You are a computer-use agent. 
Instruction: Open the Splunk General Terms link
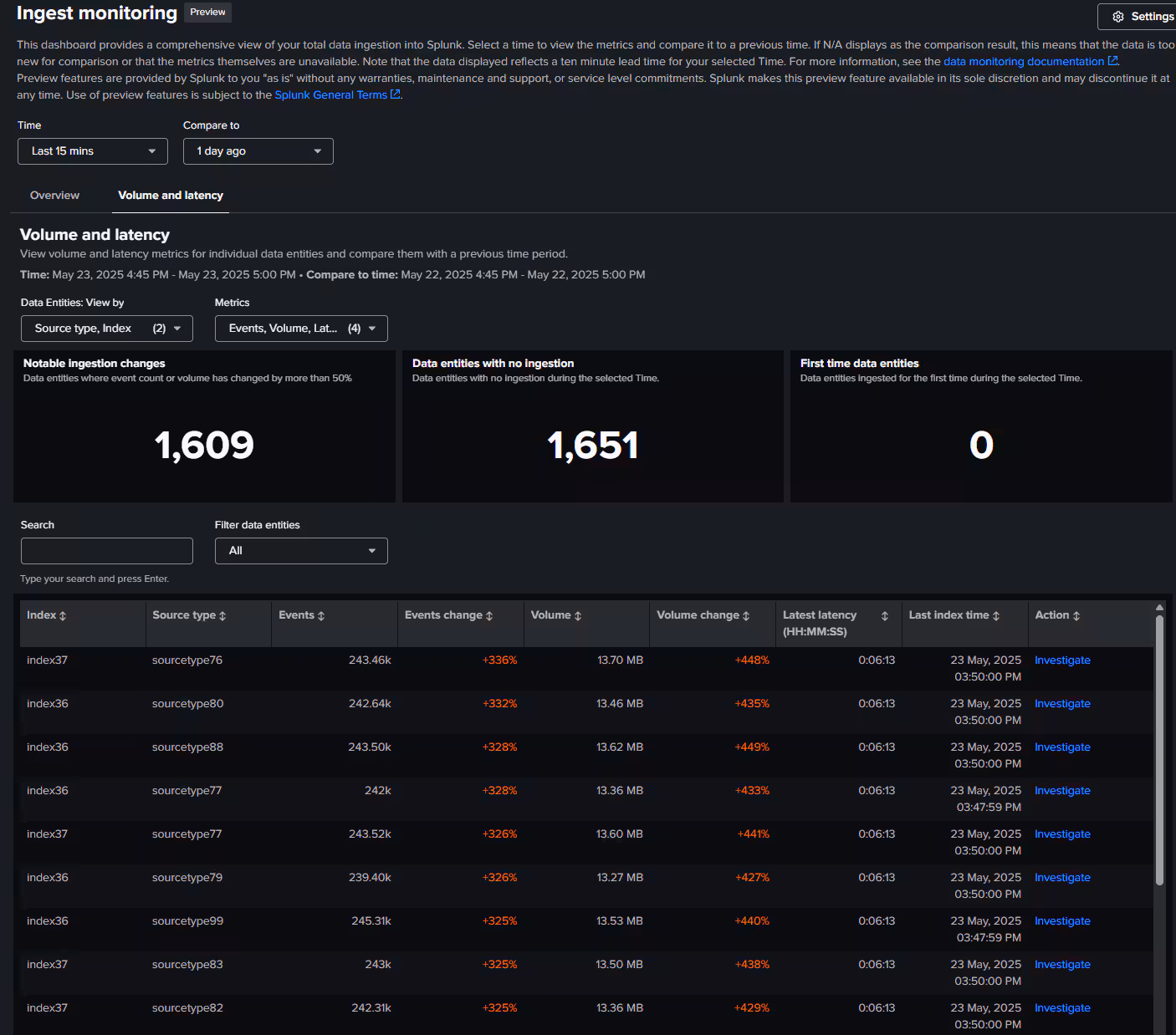click(330, 95)
